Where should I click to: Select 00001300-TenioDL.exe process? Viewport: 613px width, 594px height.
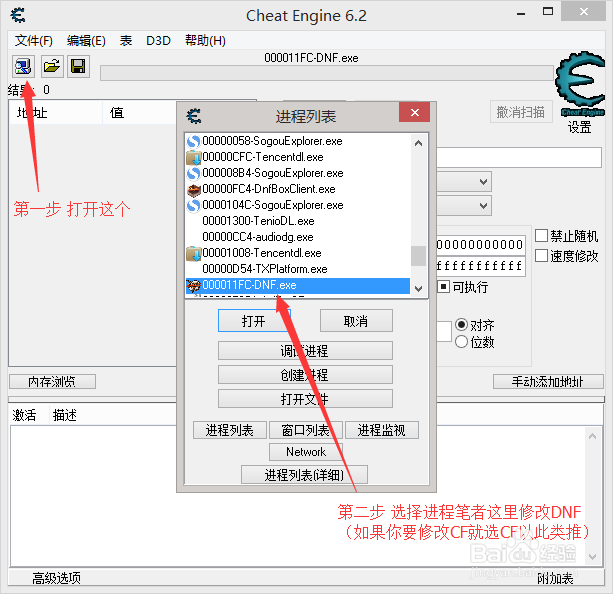click(x=298, y=221)
